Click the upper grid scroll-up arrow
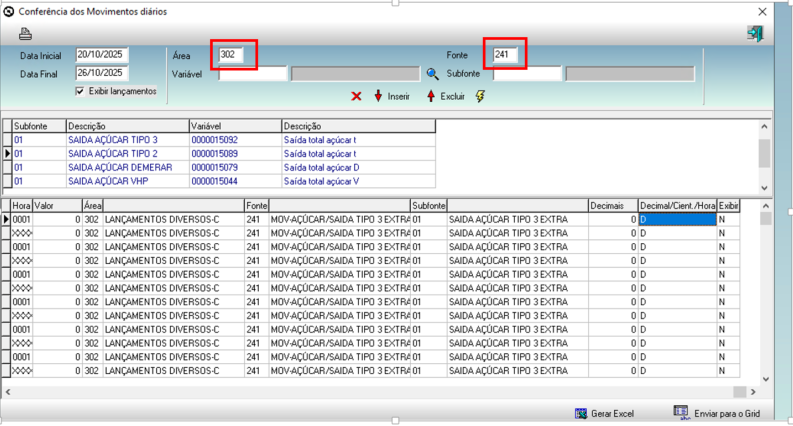Image resolution: width=793 pixels, height=426 pixels. tap(764, 126)
